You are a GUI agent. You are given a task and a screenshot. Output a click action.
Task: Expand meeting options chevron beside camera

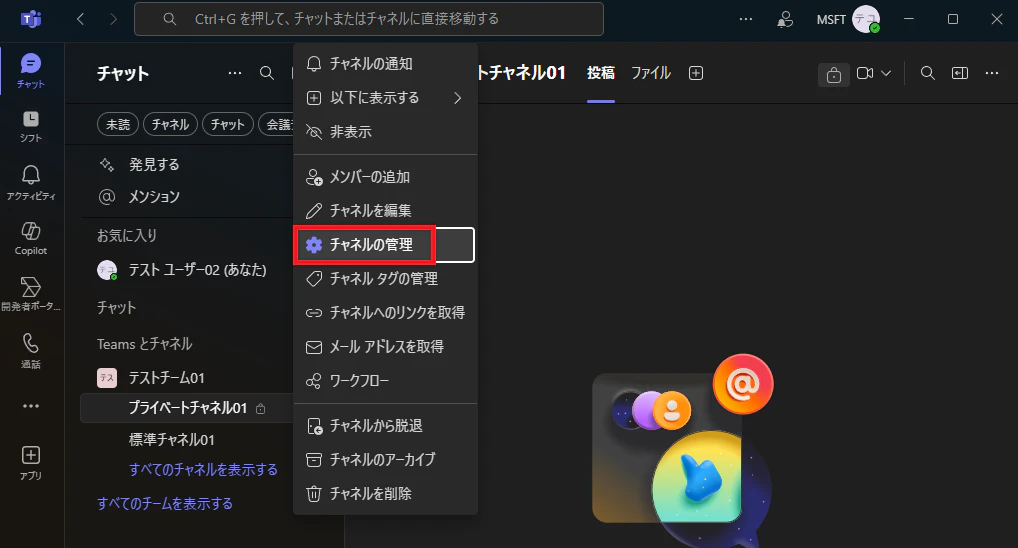coord(886,73)
